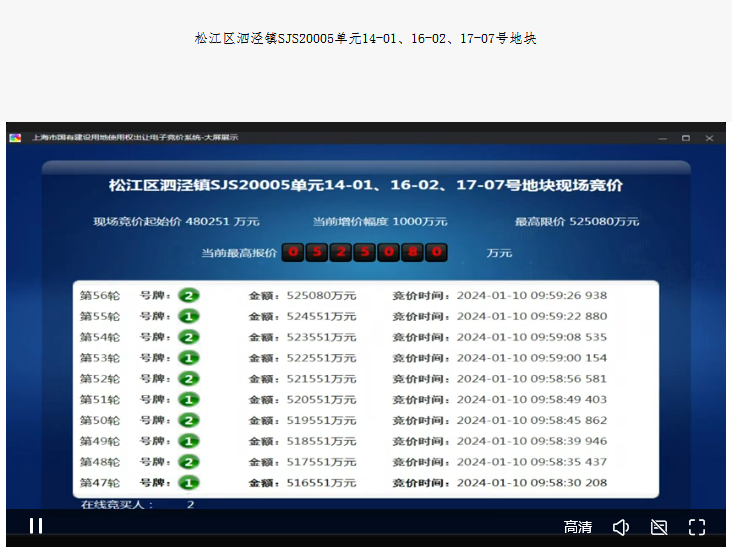Click the green badge 1 in round 55
The image size is (732, 556).
point(189,316)
